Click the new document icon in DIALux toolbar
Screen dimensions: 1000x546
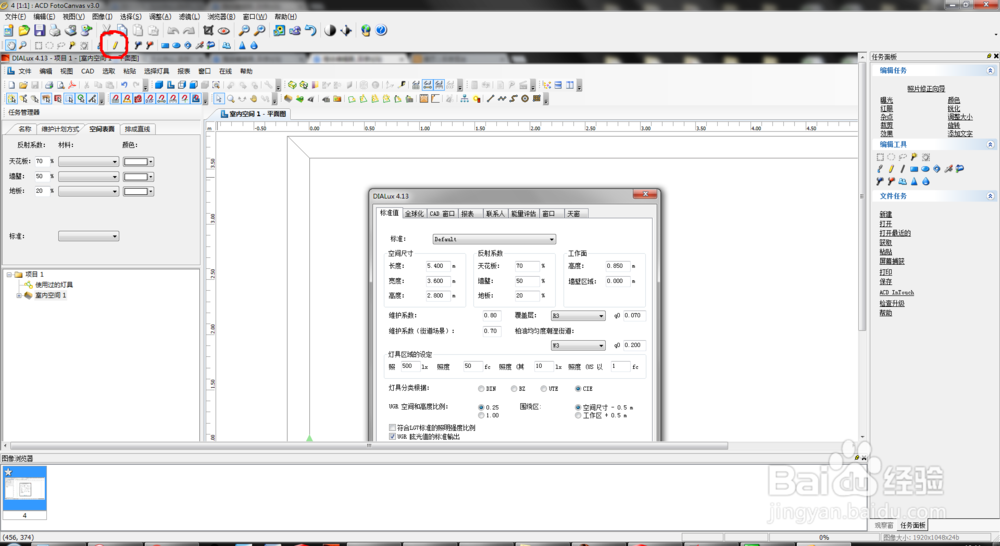[x=11, y=85]
